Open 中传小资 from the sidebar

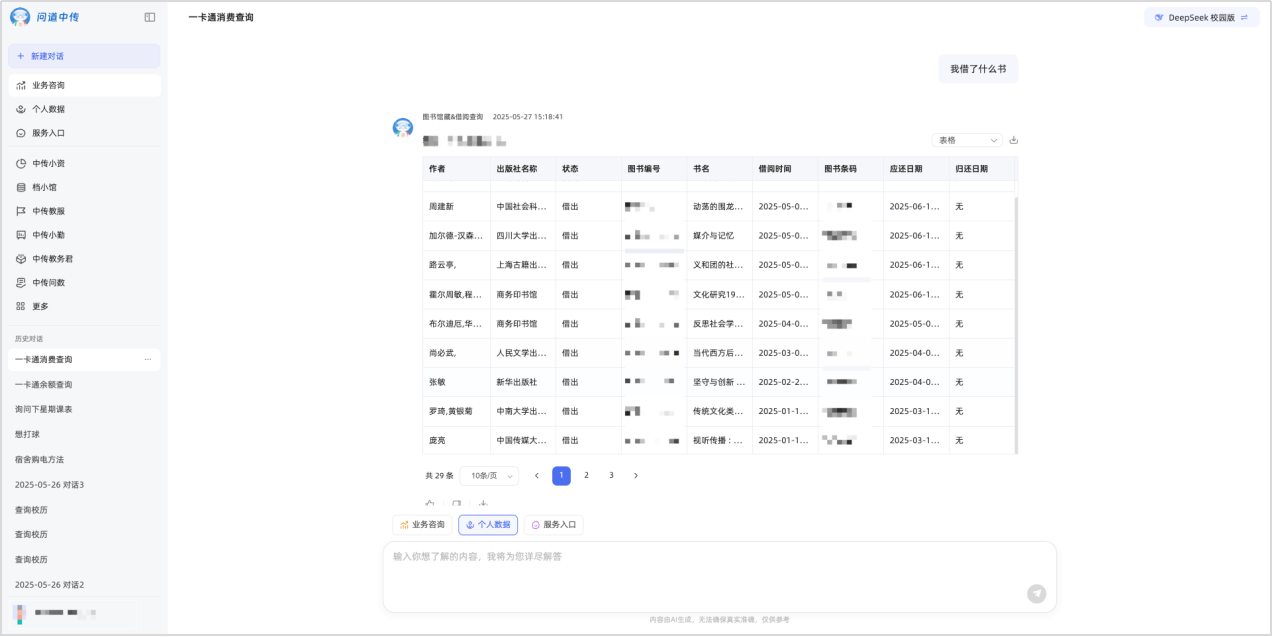[48, 163]
